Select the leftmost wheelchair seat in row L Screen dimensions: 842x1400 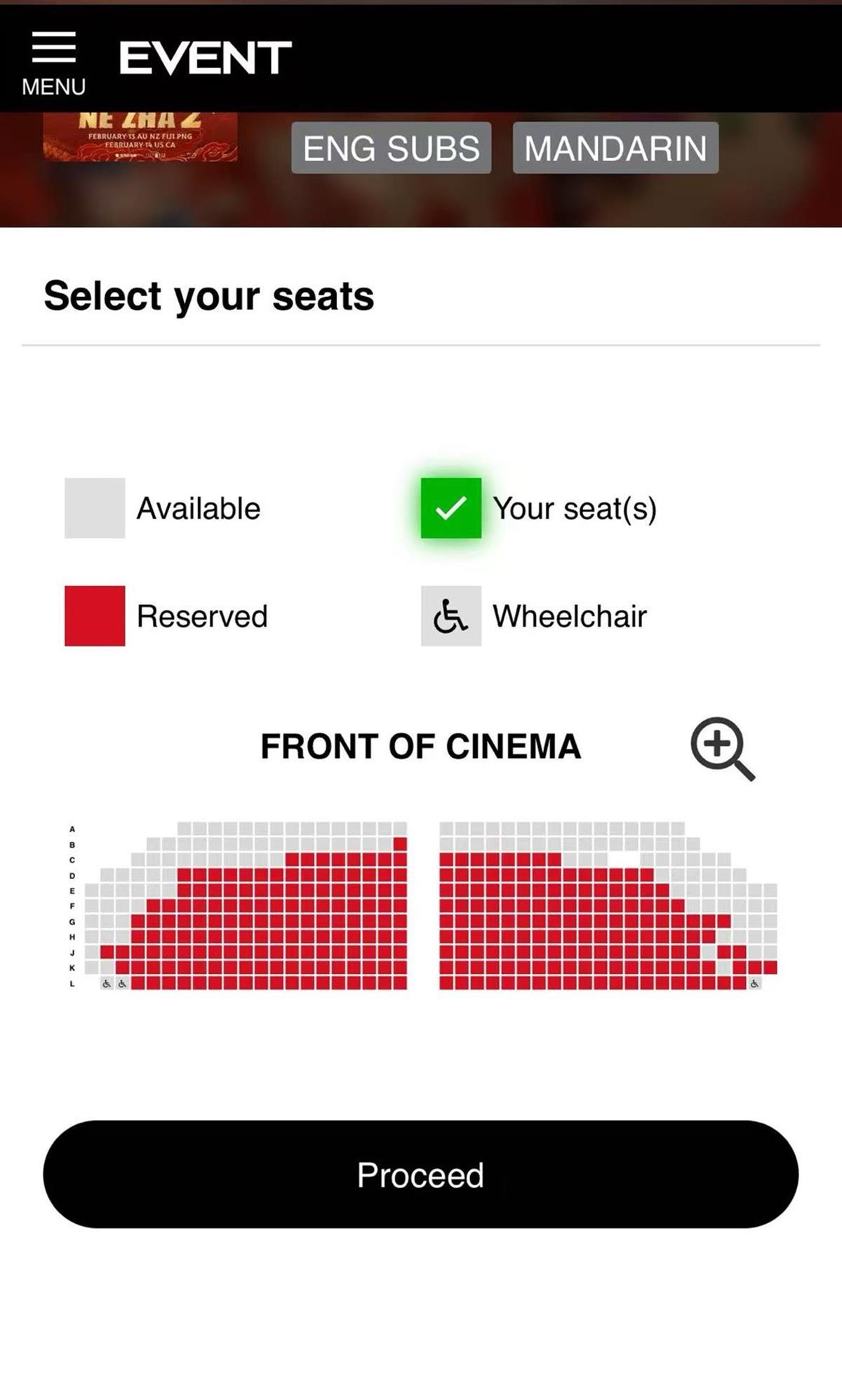[x=107, y=984]
